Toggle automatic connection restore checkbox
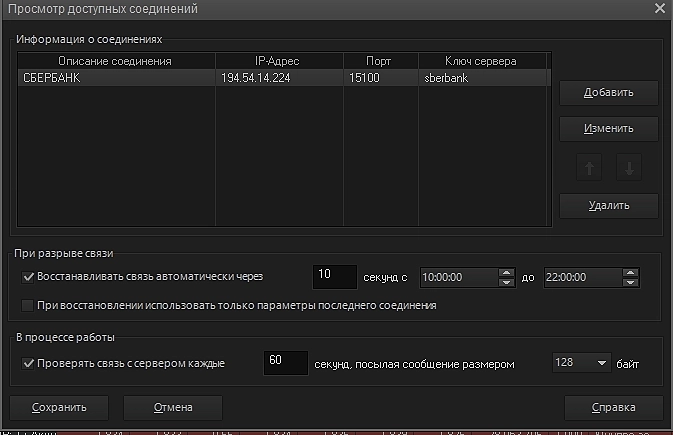Viewport: 673px width, 435px height. 27,277
